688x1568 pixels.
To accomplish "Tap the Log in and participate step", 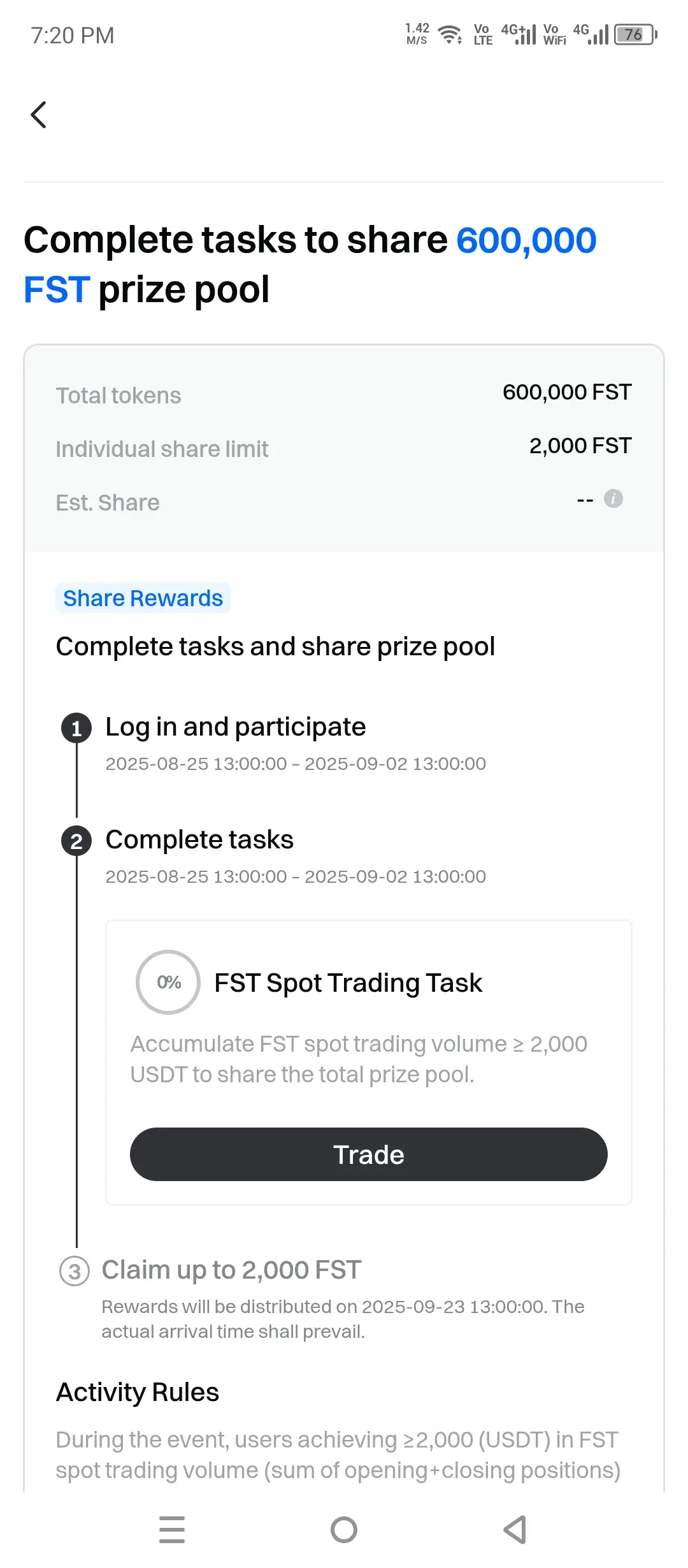I will coord(236,727).
